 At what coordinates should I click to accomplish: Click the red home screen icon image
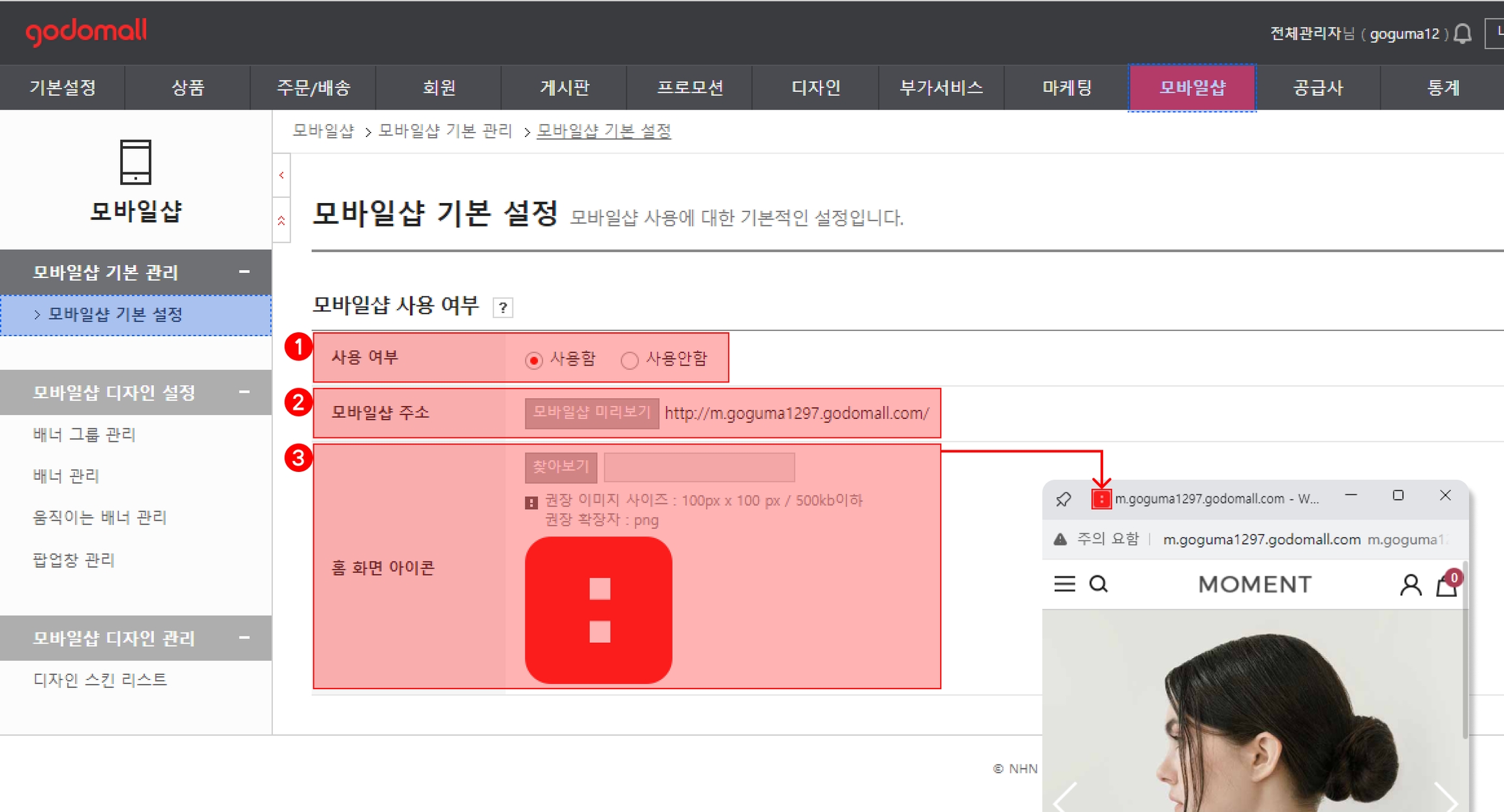click(x=598, y=610)
